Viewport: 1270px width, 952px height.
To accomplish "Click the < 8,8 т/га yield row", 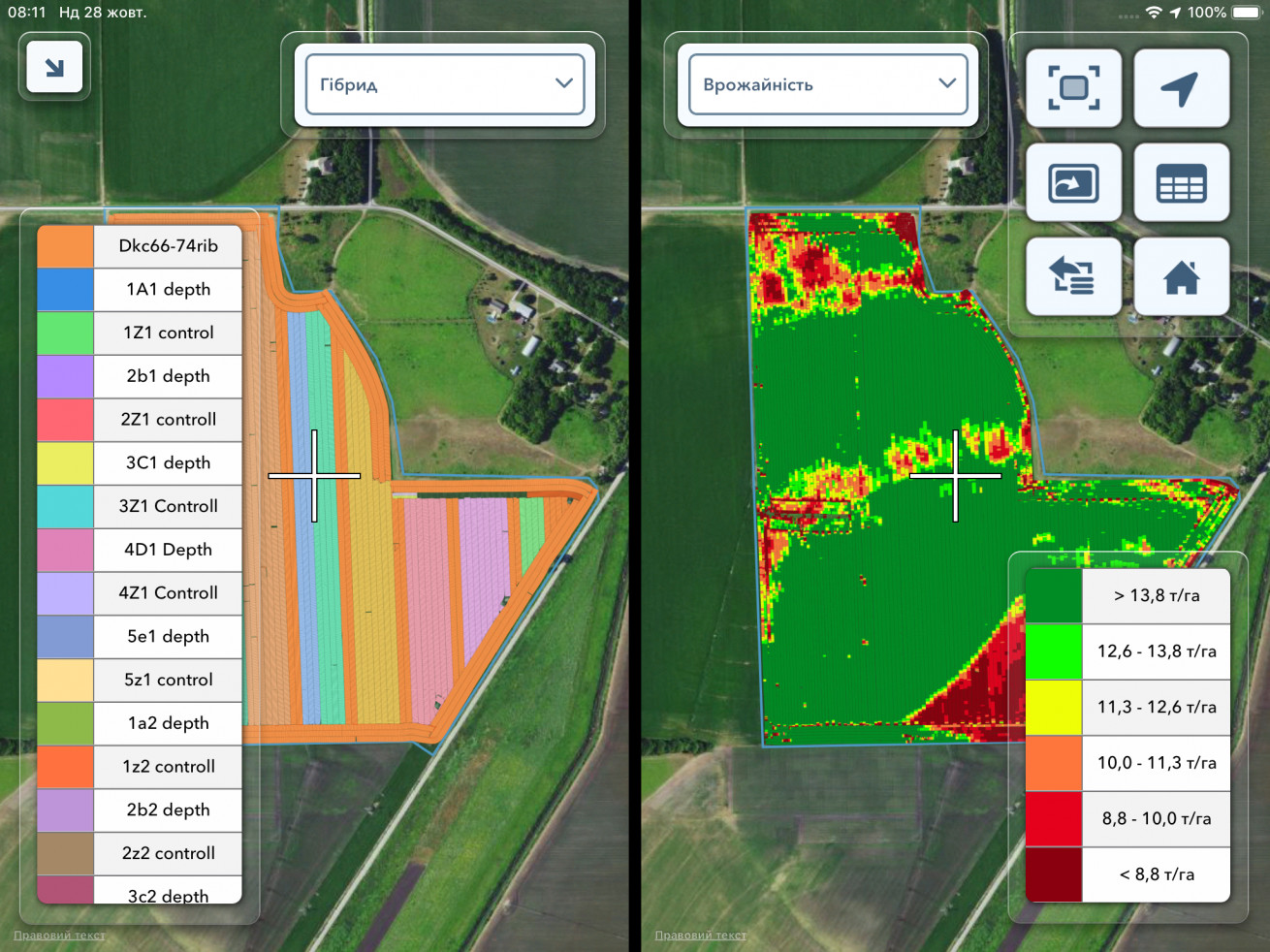I will (x=1127, y=874).
